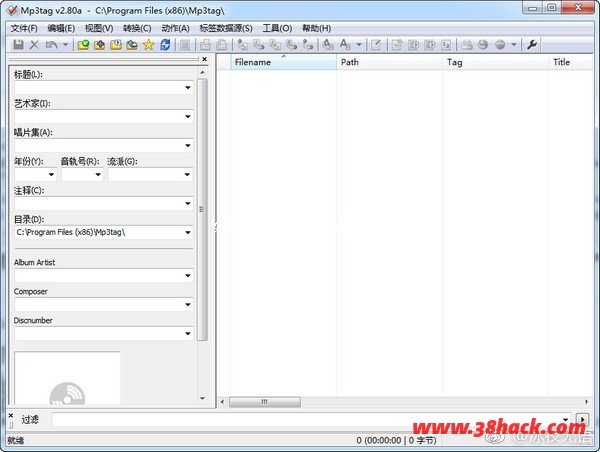Viewport: 600px width, 452px height.
Task: Expand the 音轨号(R) dropdown
Action: point(98,175)
